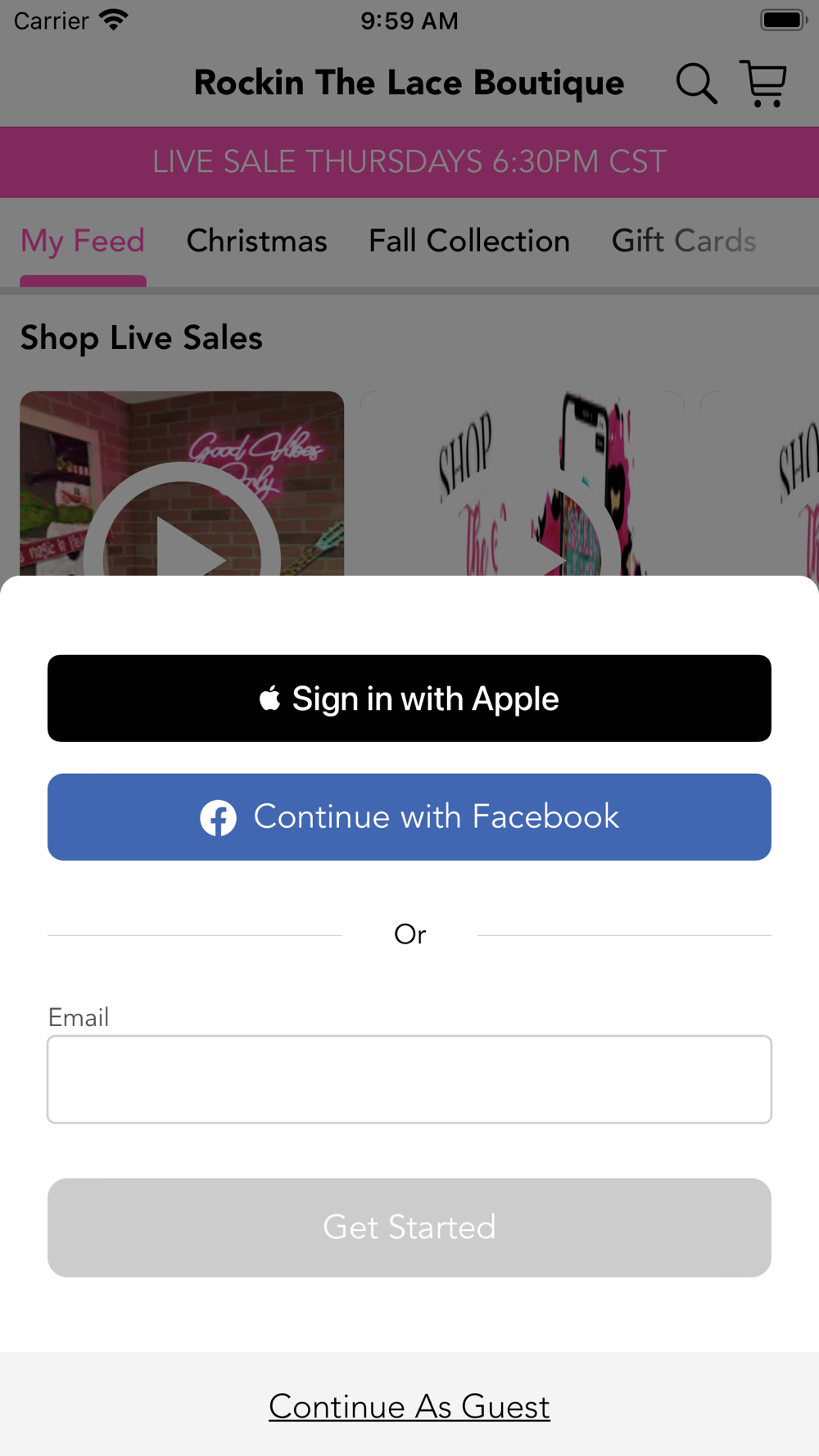Follow the Continue As Guest link
The height and width of the screenshot is (1456, 819).
click(x=409, y=1407)
